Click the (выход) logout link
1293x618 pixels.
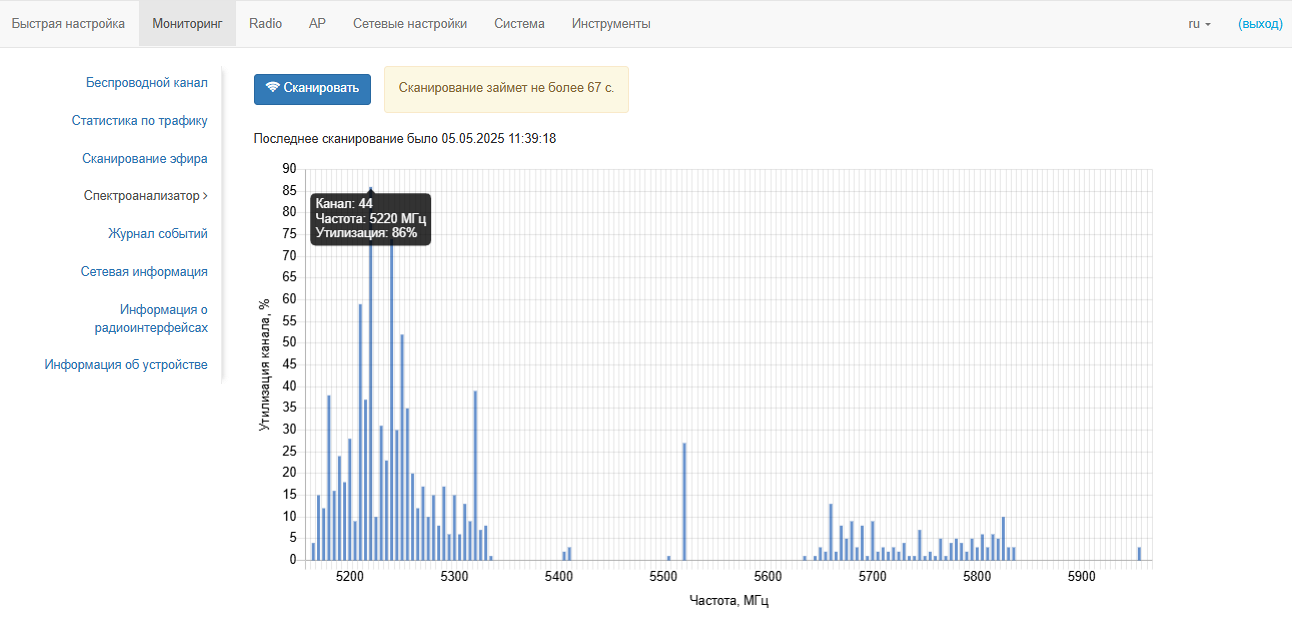1259,23
